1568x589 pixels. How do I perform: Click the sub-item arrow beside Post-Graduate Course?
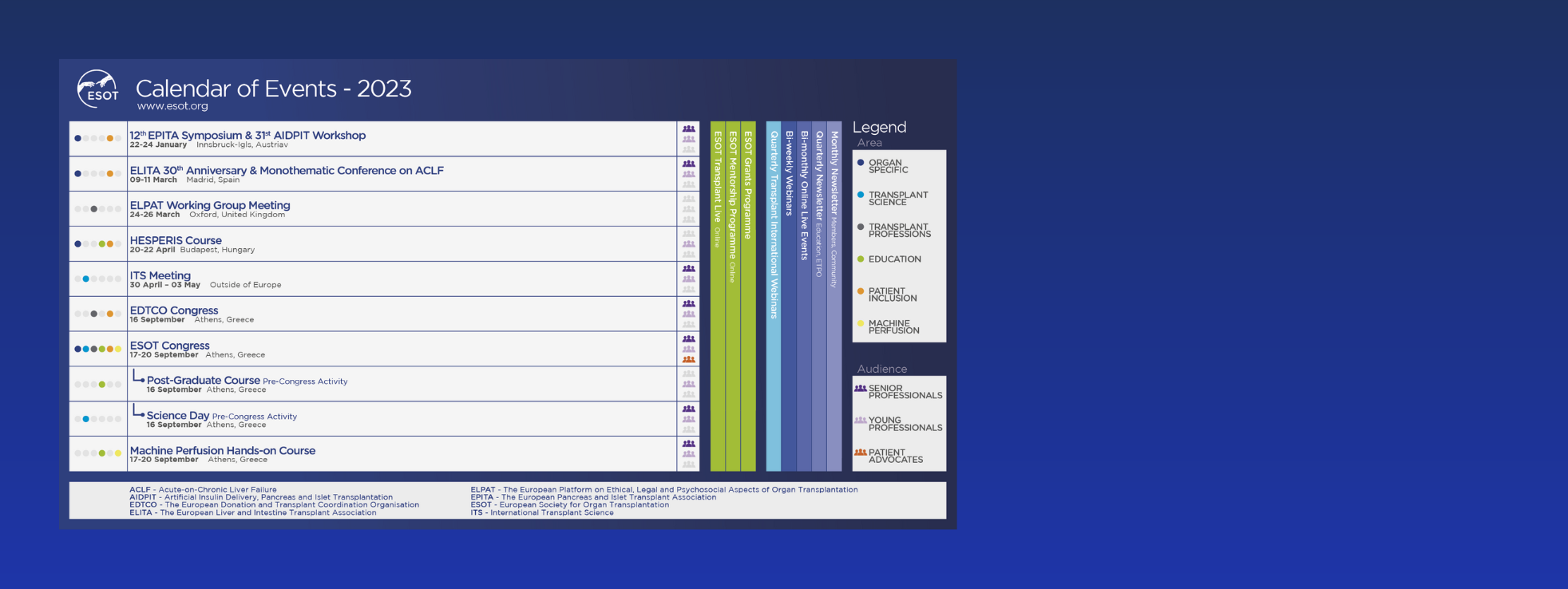[x=138, y=377]
